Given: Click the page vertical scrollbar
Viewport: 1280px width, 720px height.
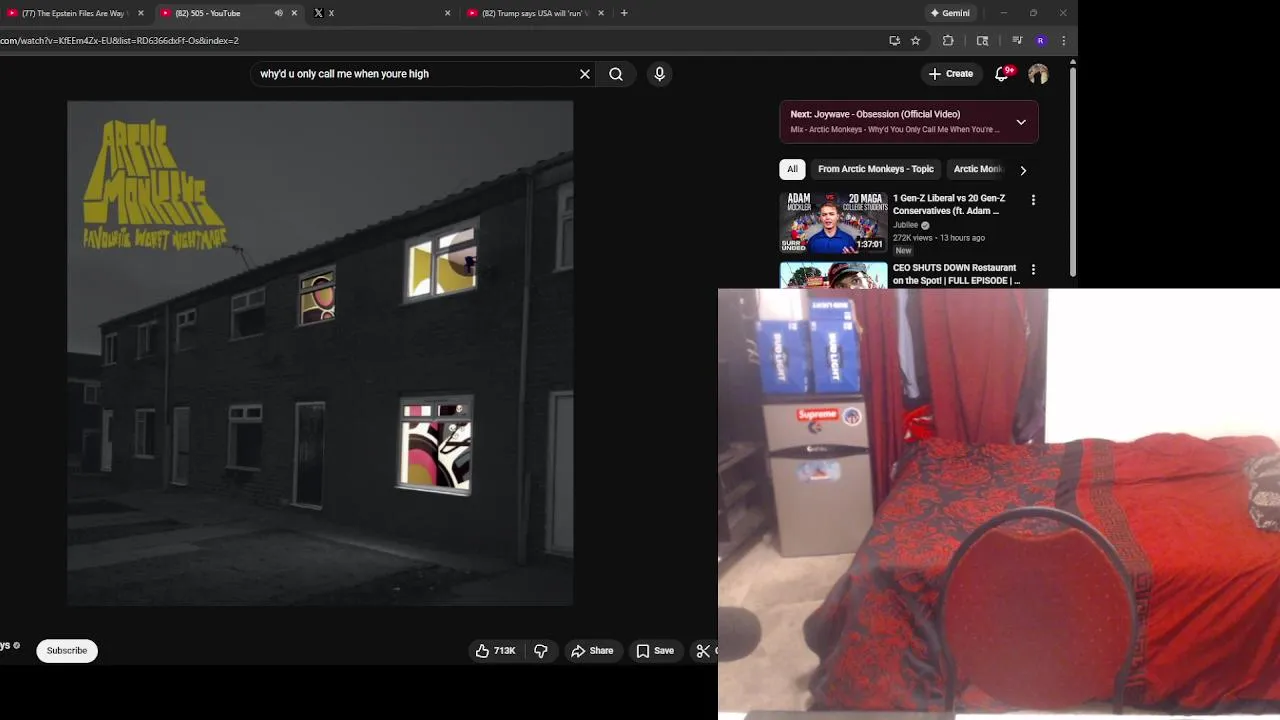Looking at the screenshot, I should coord(1073,170).
